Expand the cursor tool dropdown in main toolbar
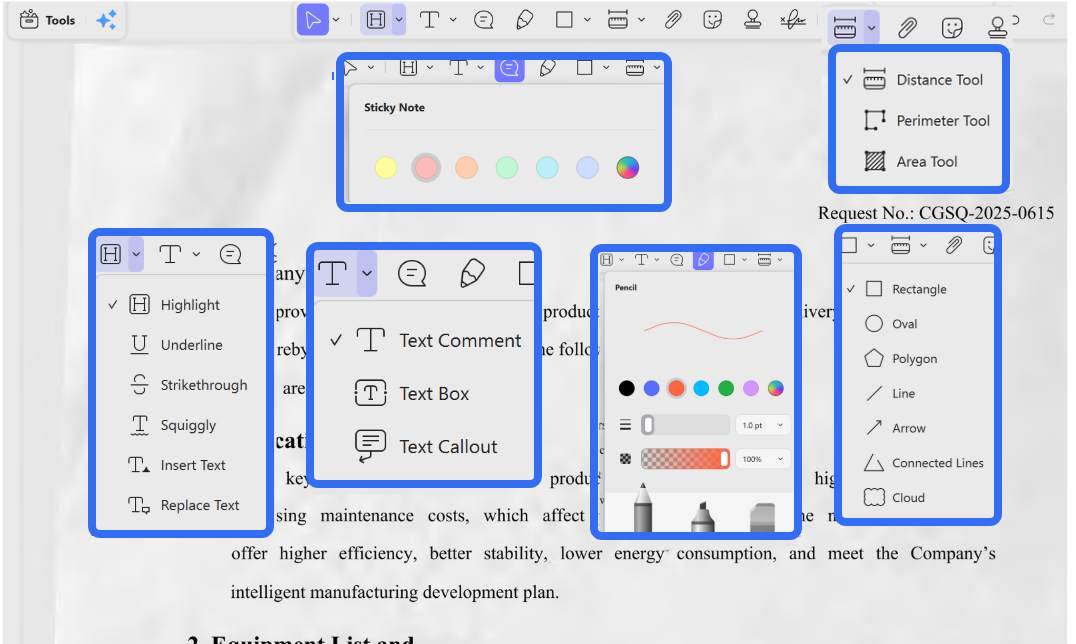 click(x=336, y=20)
